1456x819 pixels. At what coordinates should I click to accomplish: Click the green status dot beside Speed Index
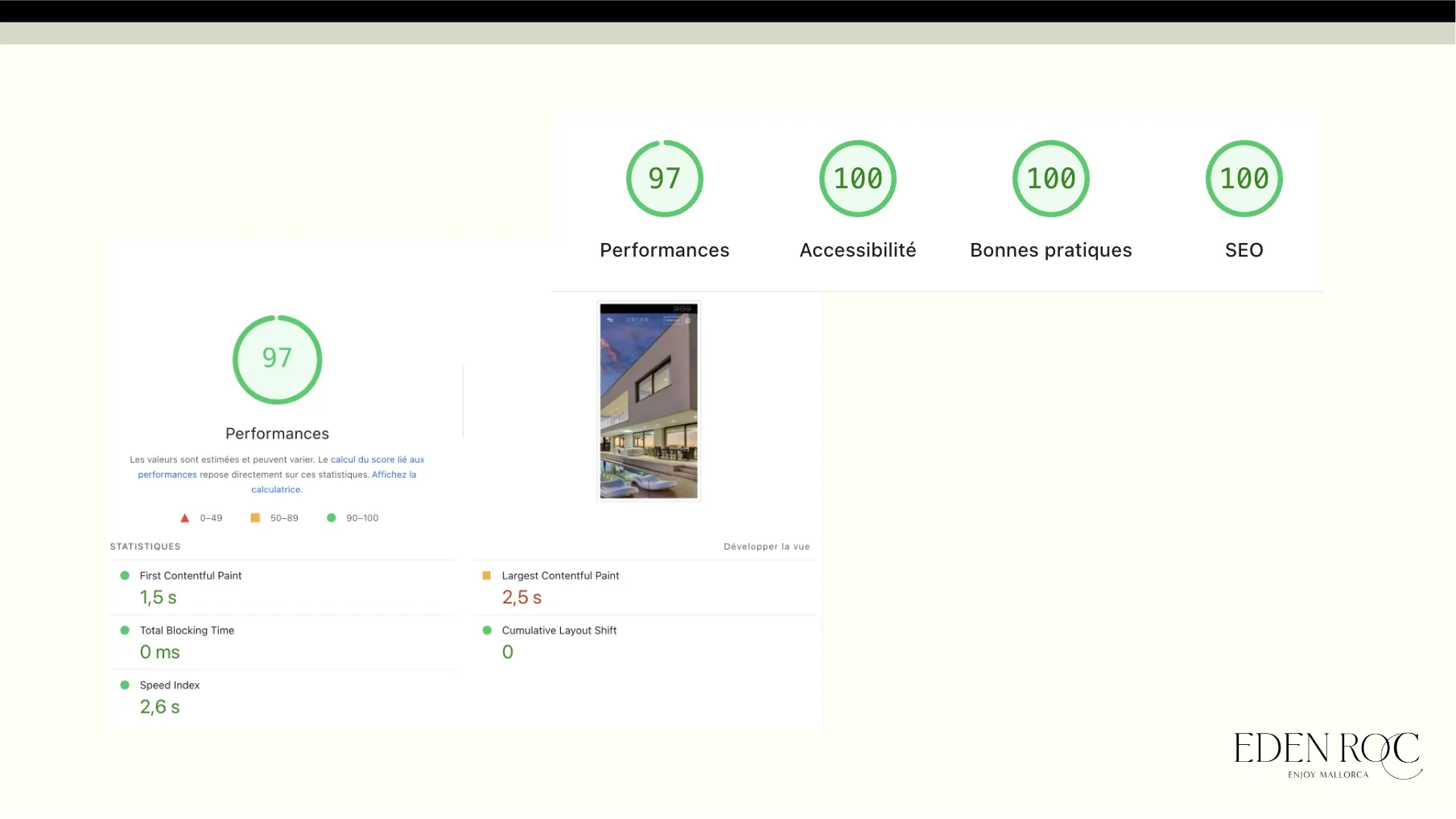click(125, 685)
